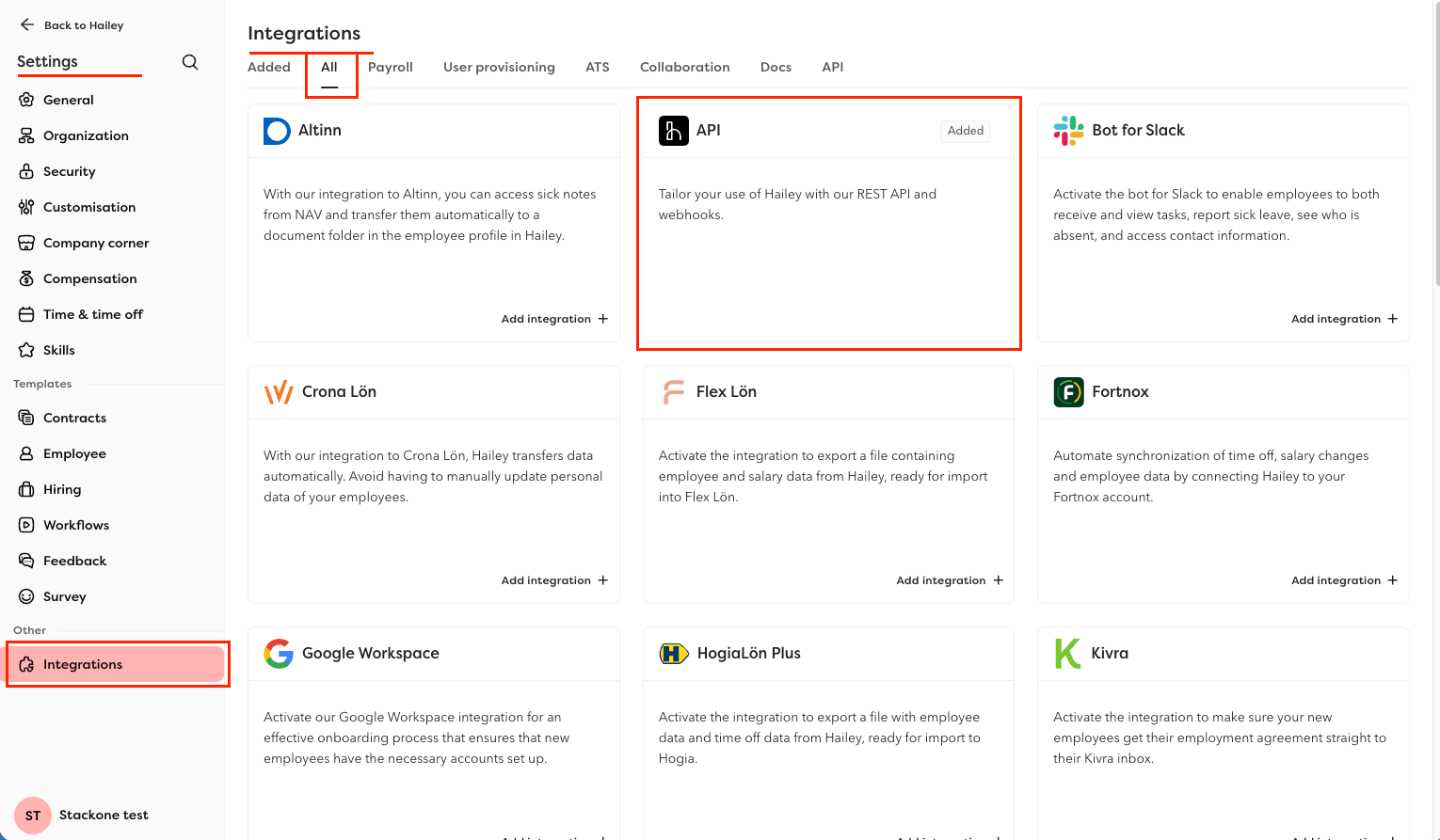Add the Bot for Slack integration
The width and height of the screenshot is (1440, 840).
click(1344, 319)
